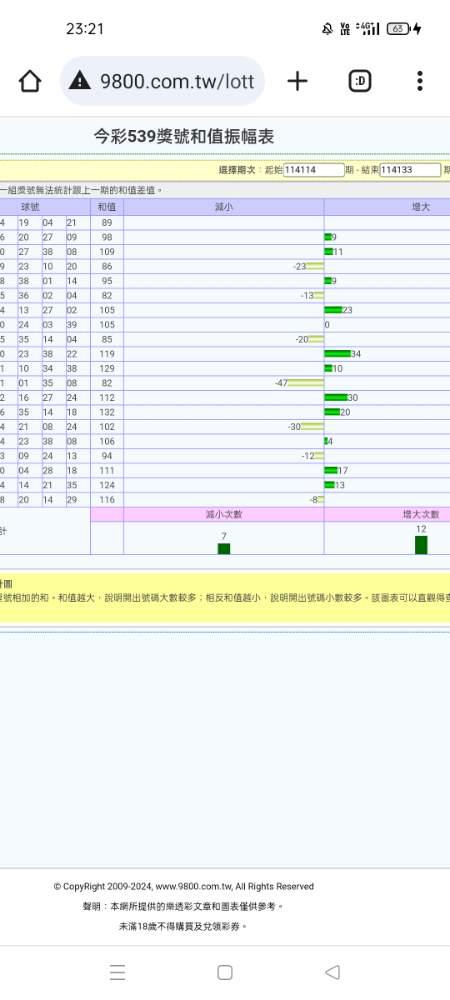The width and height of the screenshot is (450, 1000).
Task: Tap the 減小次數 summary header
Action: 224,515
